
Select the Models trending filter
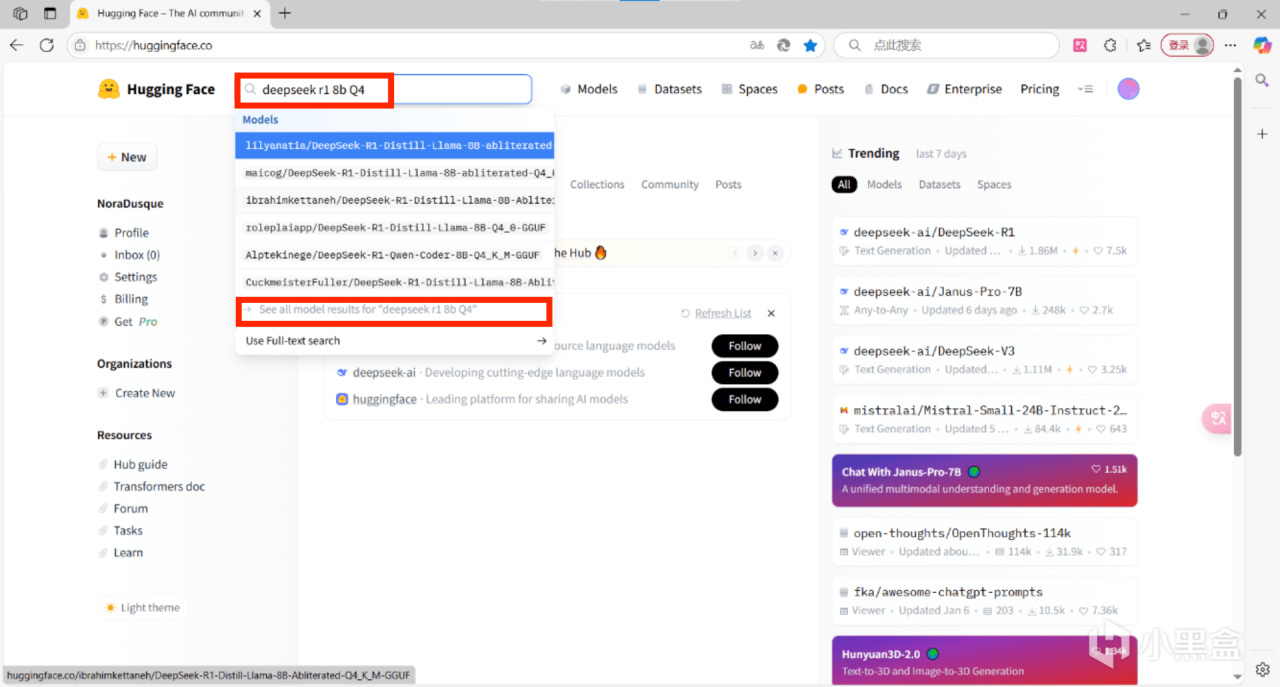[884, 185]
